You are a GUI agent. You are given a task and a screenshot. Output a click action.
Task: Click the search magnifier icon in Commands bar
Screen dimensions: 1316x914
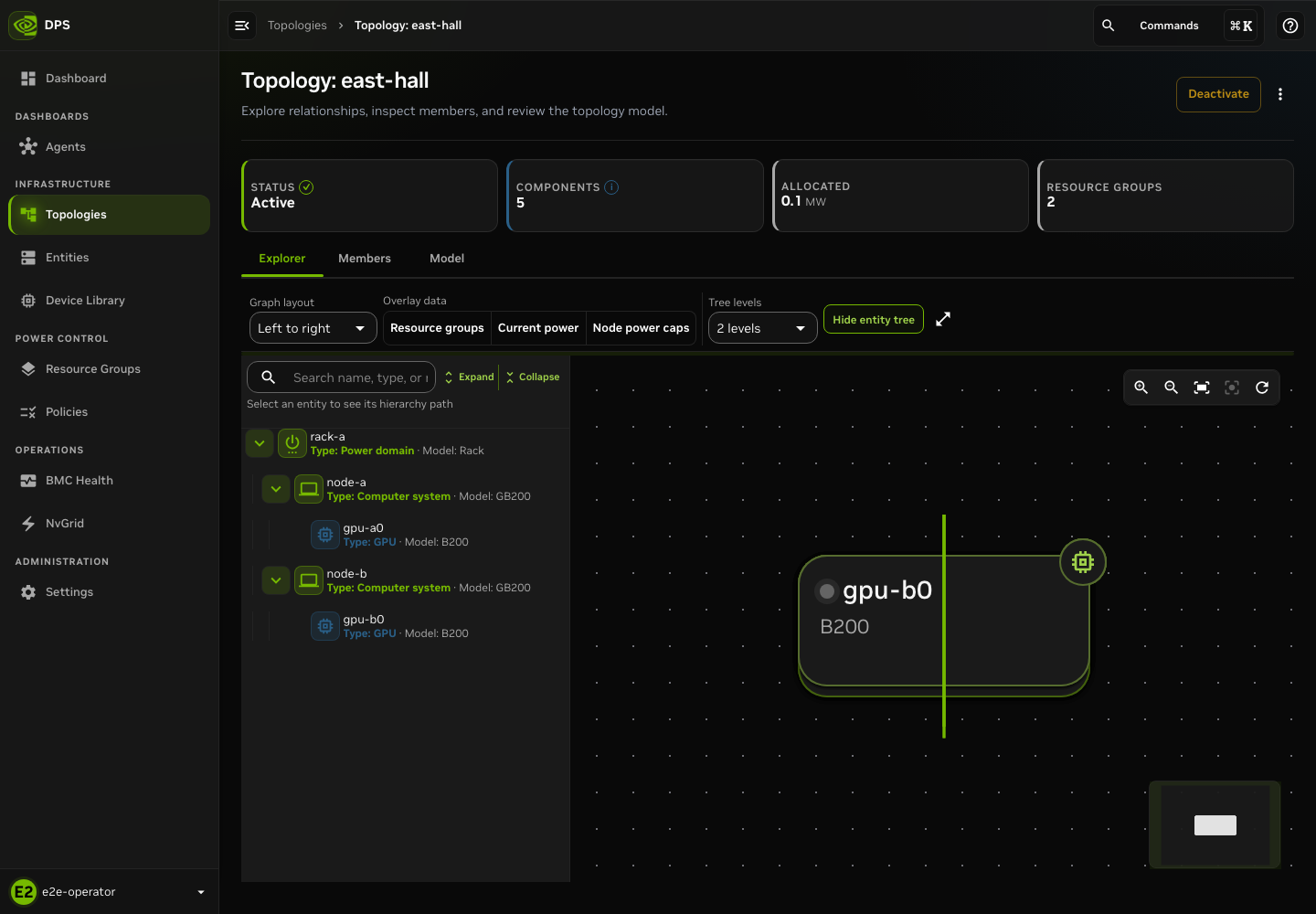(x=1109, y=26)
